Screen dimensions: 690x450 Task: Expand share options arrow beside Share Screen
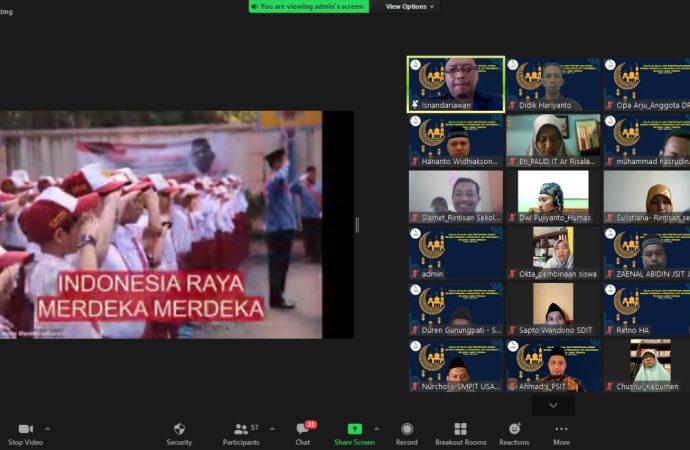click(377, 428)
